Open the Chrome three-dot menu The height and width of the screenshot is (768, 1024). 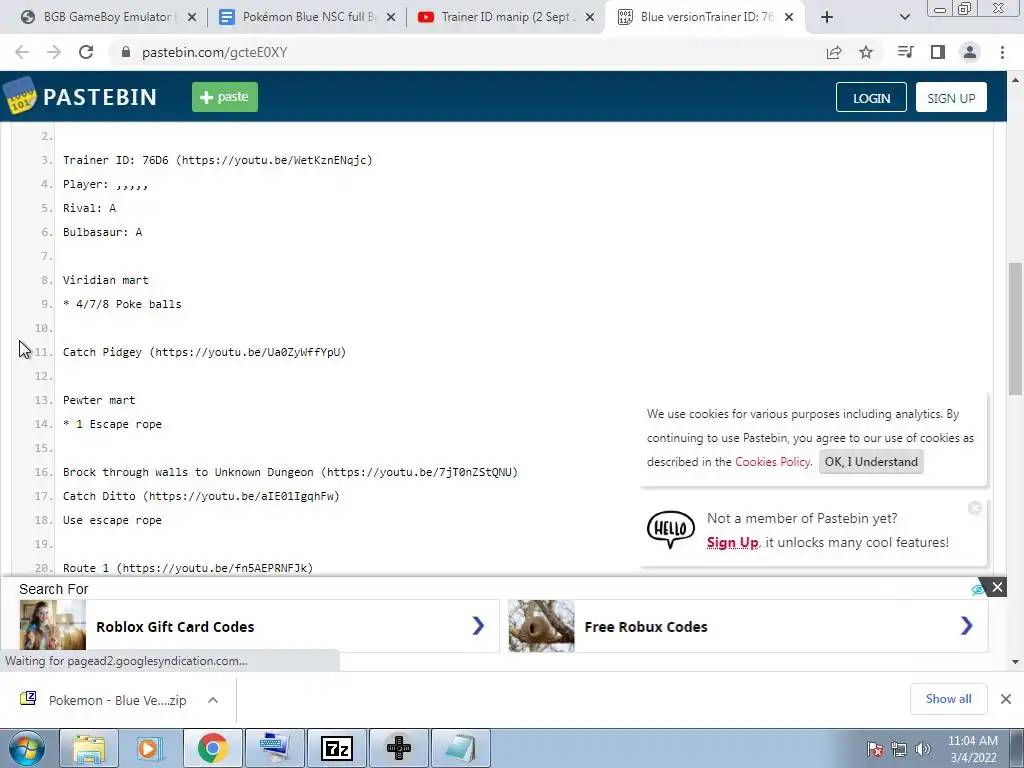(1002, 52)
